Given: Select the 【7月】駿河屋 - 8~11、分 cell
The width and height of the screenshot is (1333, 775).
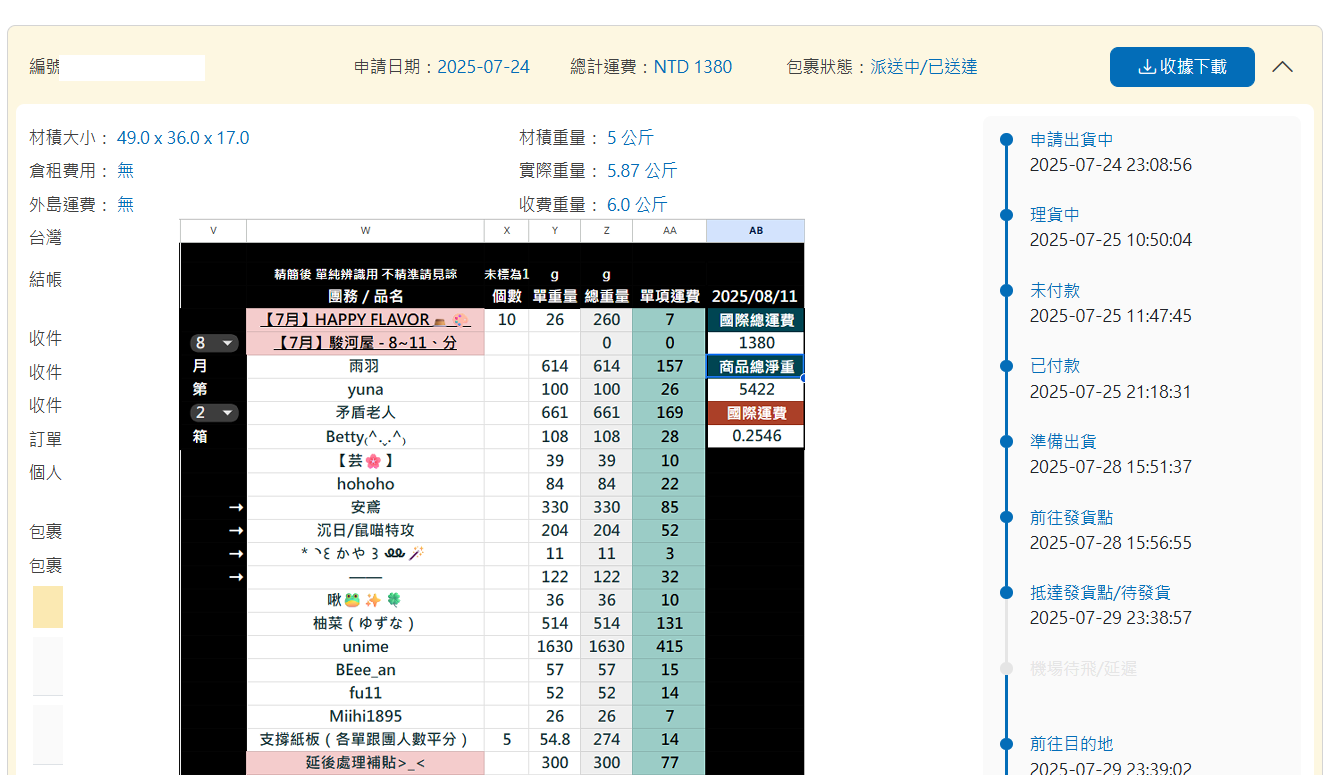Looking at the screenshot, I should coord(365,343).
